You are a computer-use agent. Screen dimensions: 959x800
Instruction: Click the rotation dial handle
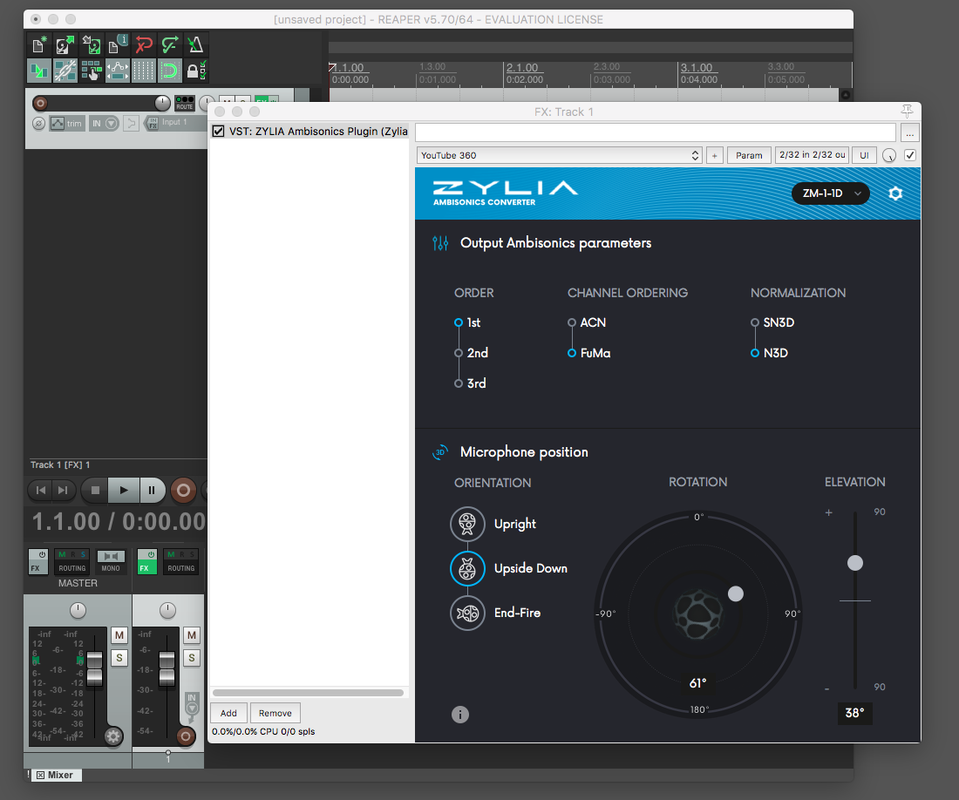click(x=736, y=593)
